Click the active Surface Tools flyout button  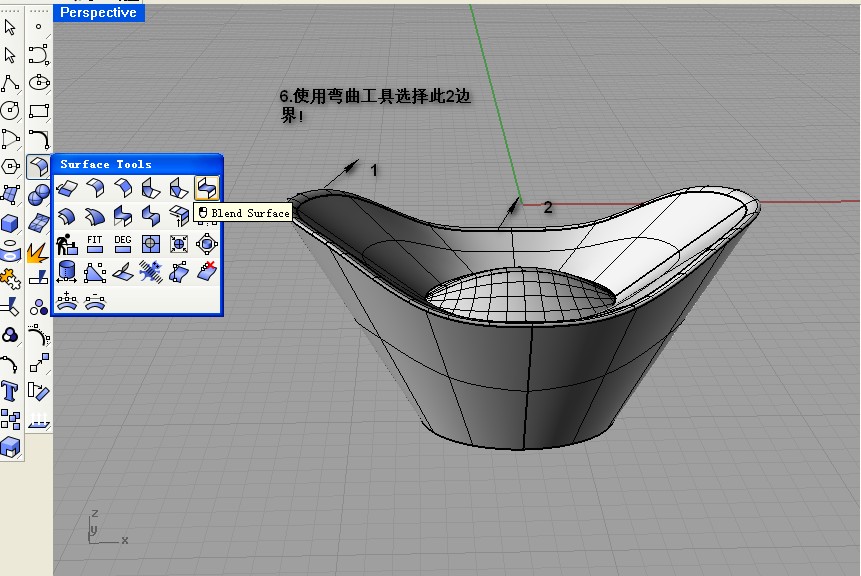38,166
